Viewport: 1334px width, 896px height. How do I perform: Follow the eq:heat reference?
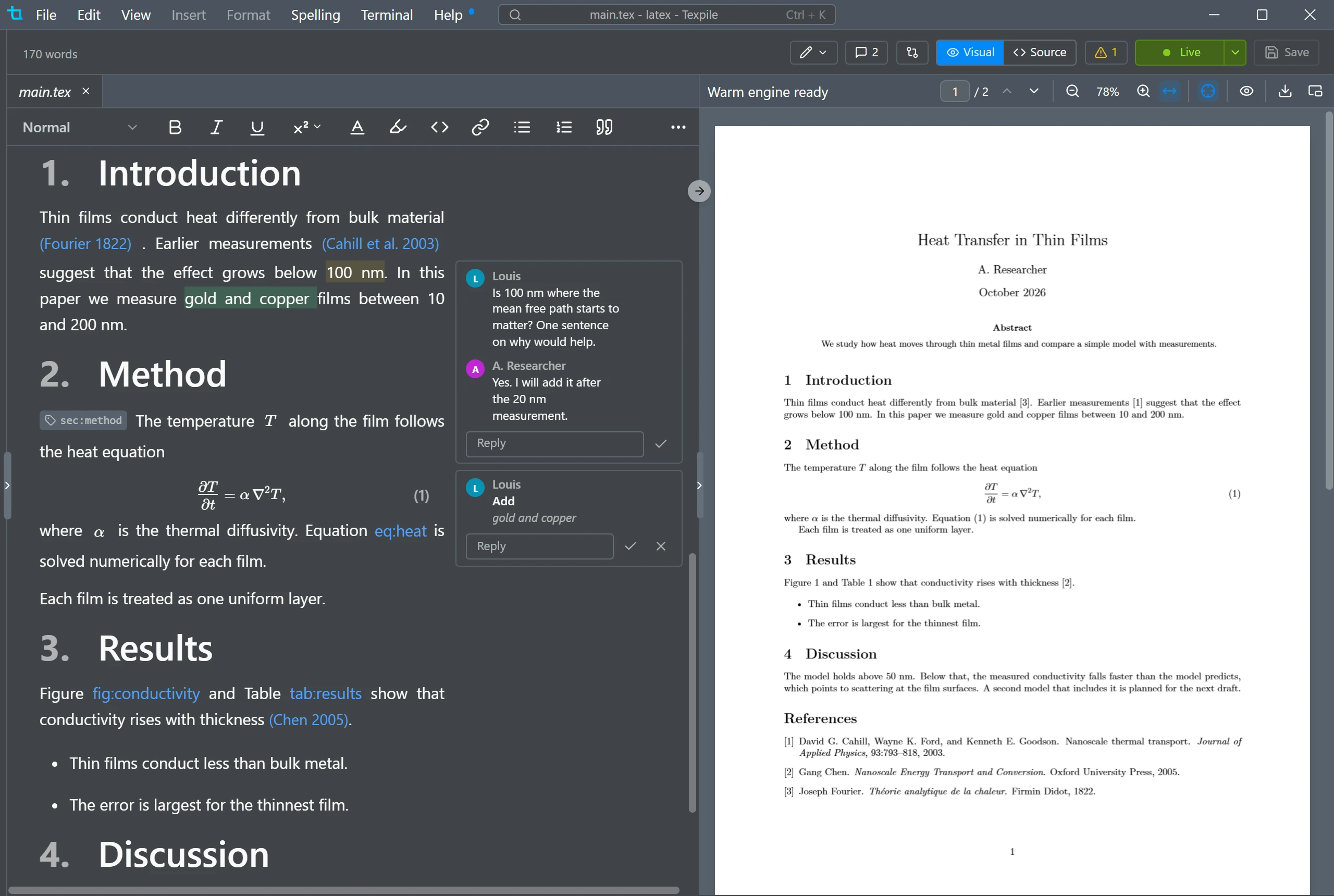[x=400, y=531]
